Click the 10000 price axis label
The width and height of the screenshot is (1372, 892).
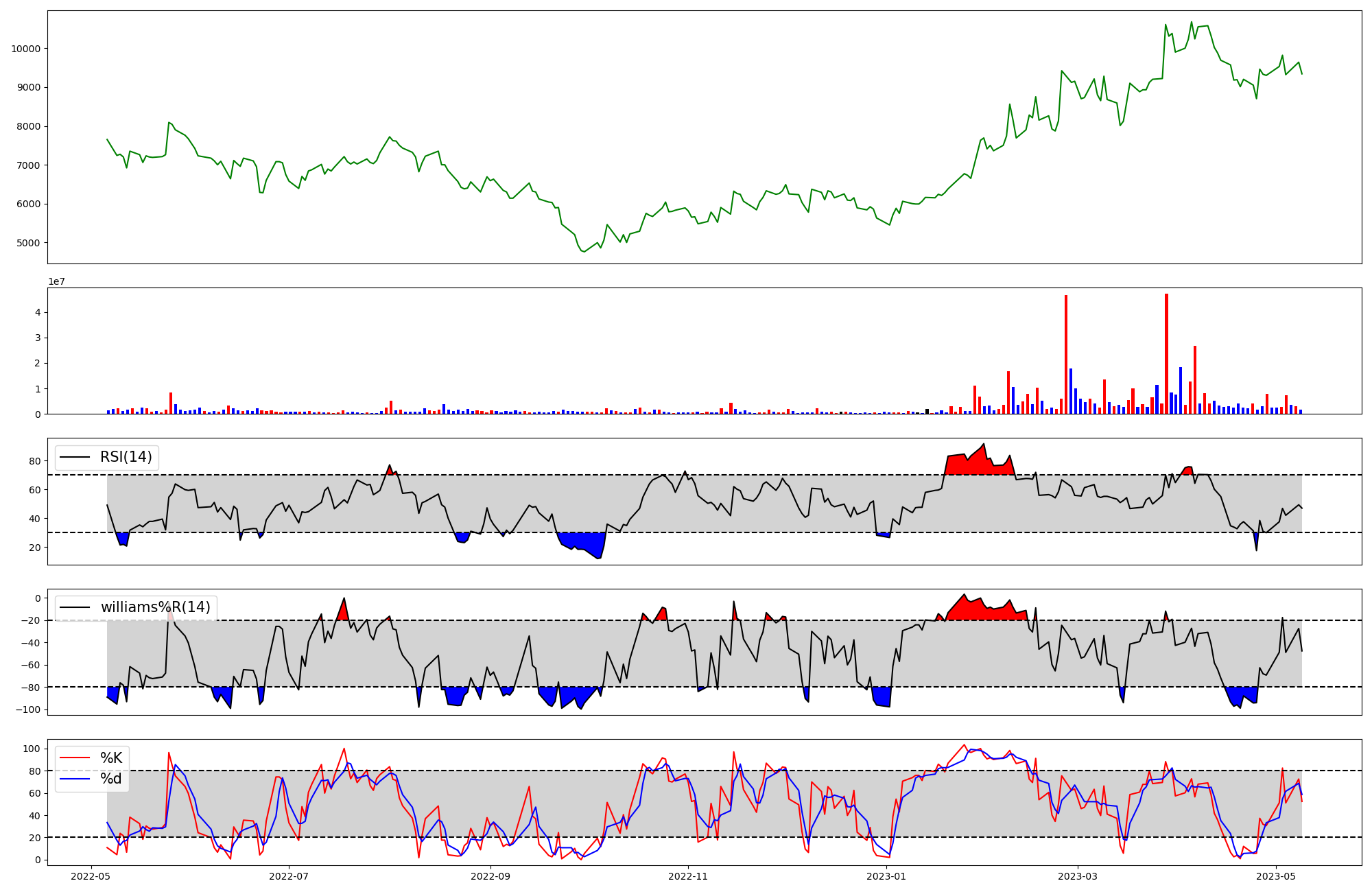point(25,49)
